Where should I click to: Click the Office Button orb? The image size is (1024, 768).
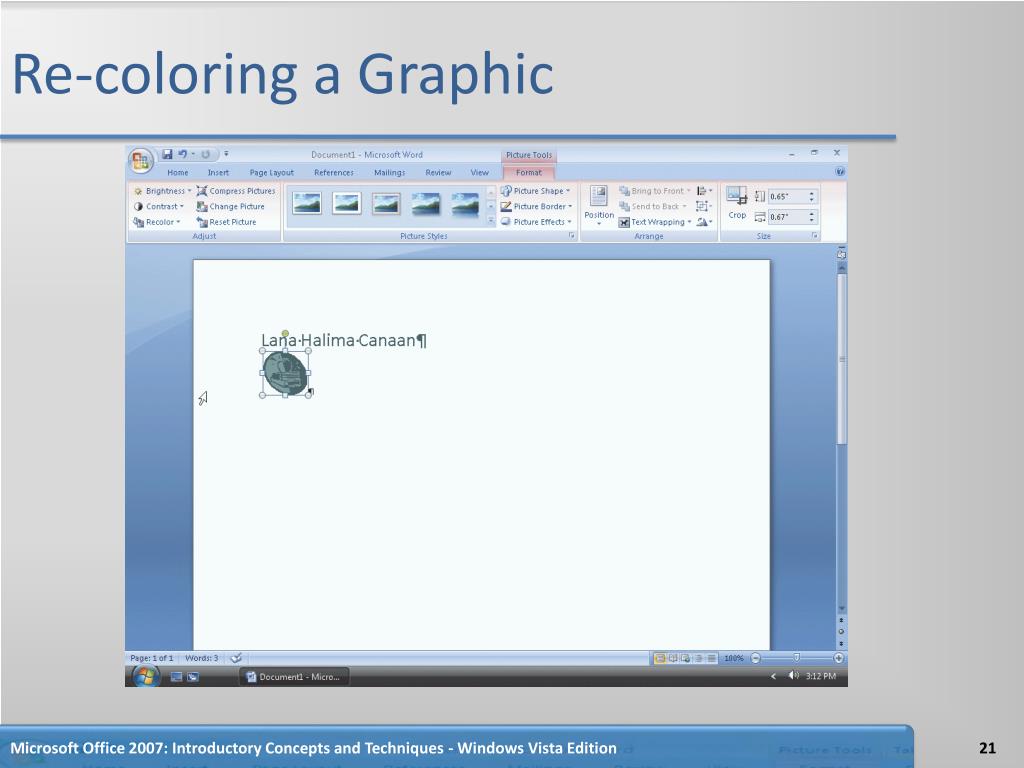pyautogui.click(x=140, y=161)
